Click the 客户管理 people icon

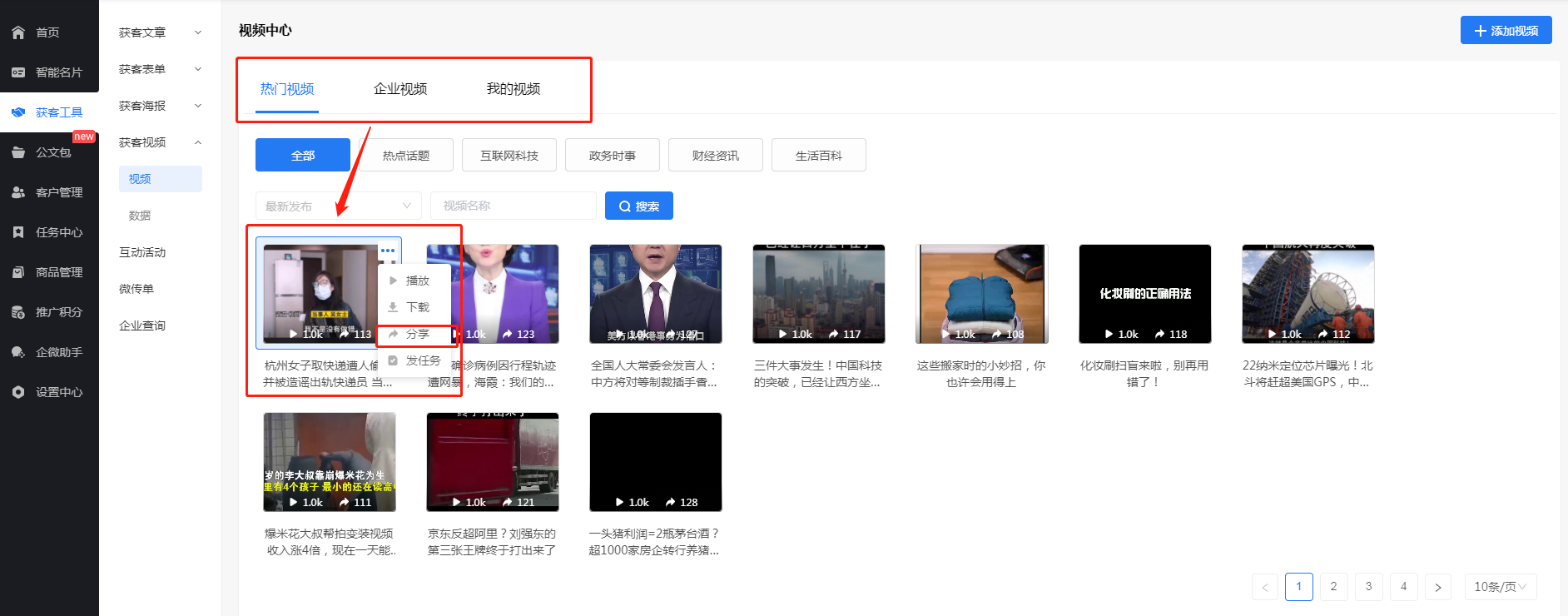(x=18, y=192)
